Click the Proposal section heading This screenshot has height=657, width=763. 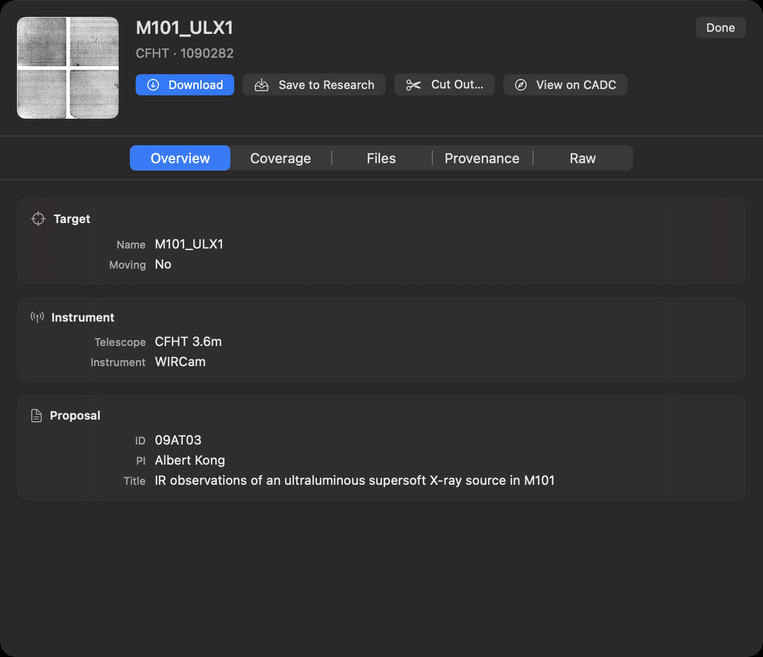75,416
